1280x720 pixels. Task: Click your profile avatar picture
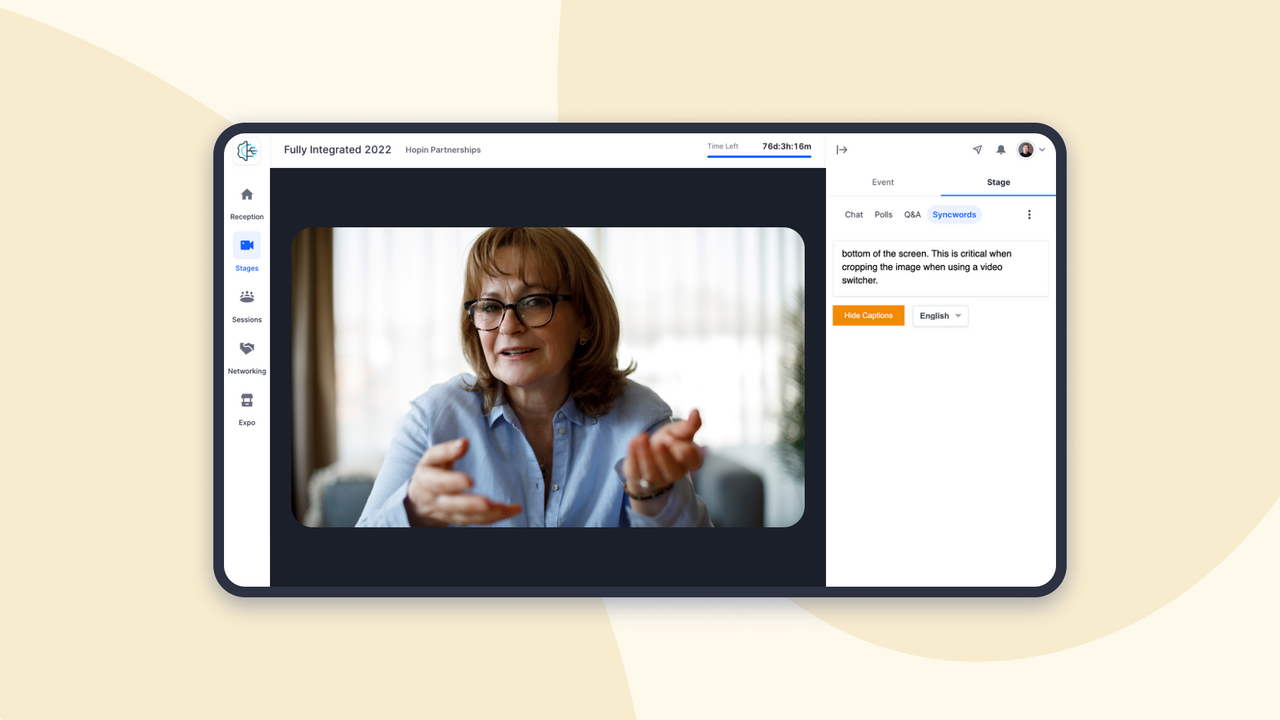(x=1026, y=149)
